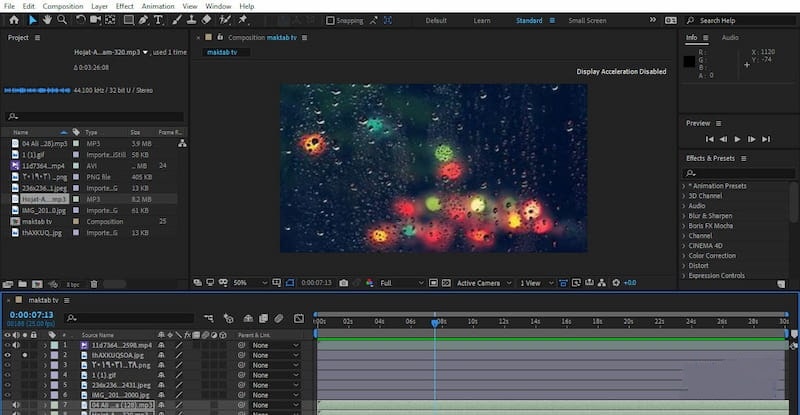Hide layer 3 using its eye toggle
800x415 pixels.
click(x=8, y=365)
